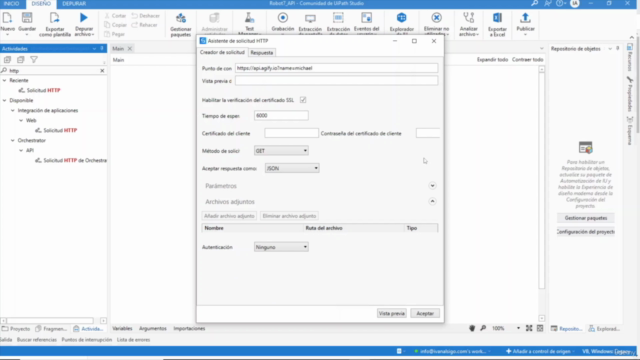Viewport: 640px width, 360px height.
Task: Click Contraer todo link
Action: pos(527,60)
